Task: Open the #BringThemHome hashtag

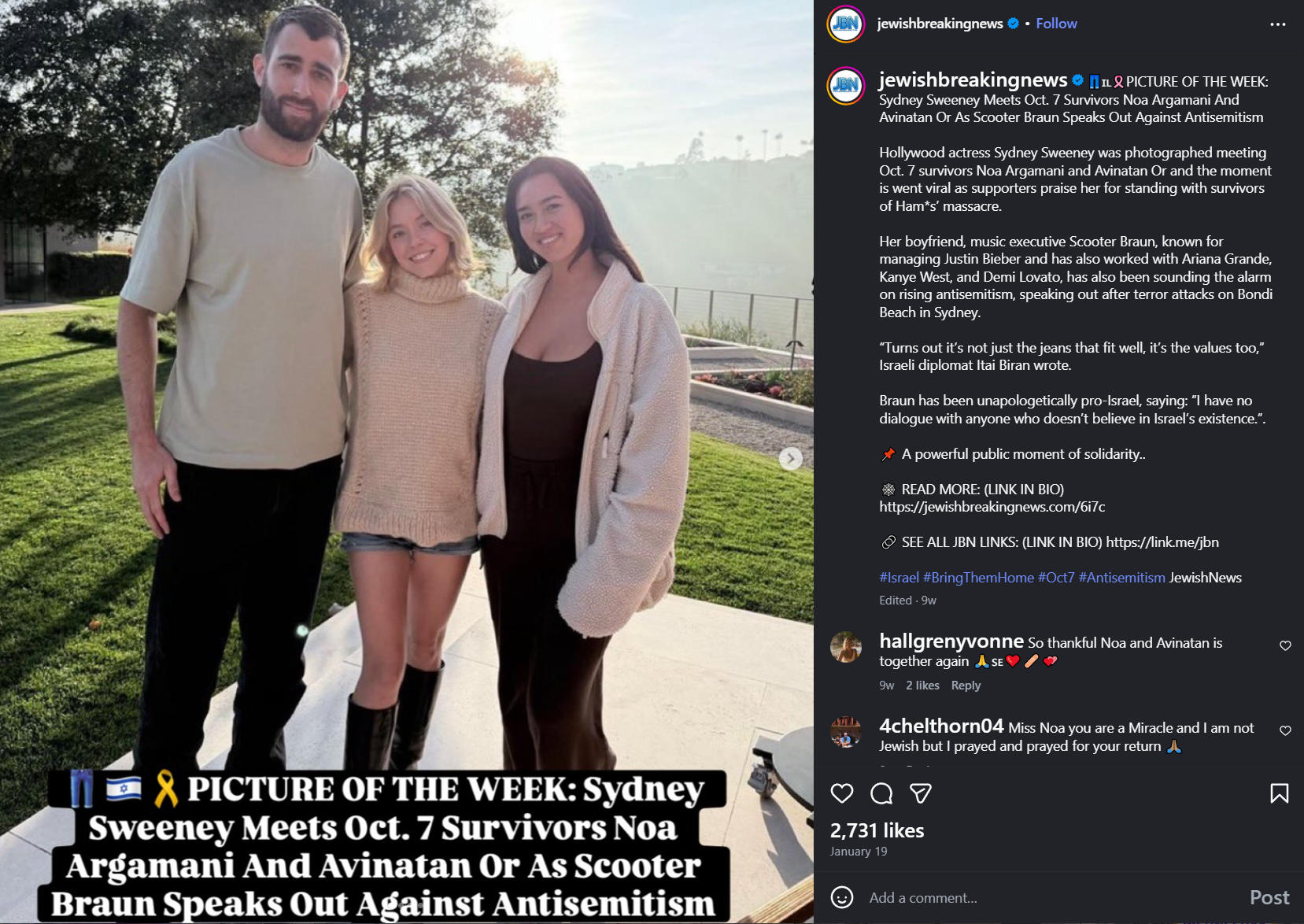Action: (x=978, y=578)
